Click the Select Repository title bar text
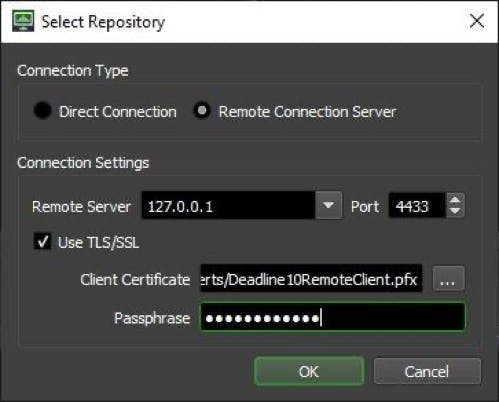The height and width of the screenshot is (402, 499). click(103, 22)
